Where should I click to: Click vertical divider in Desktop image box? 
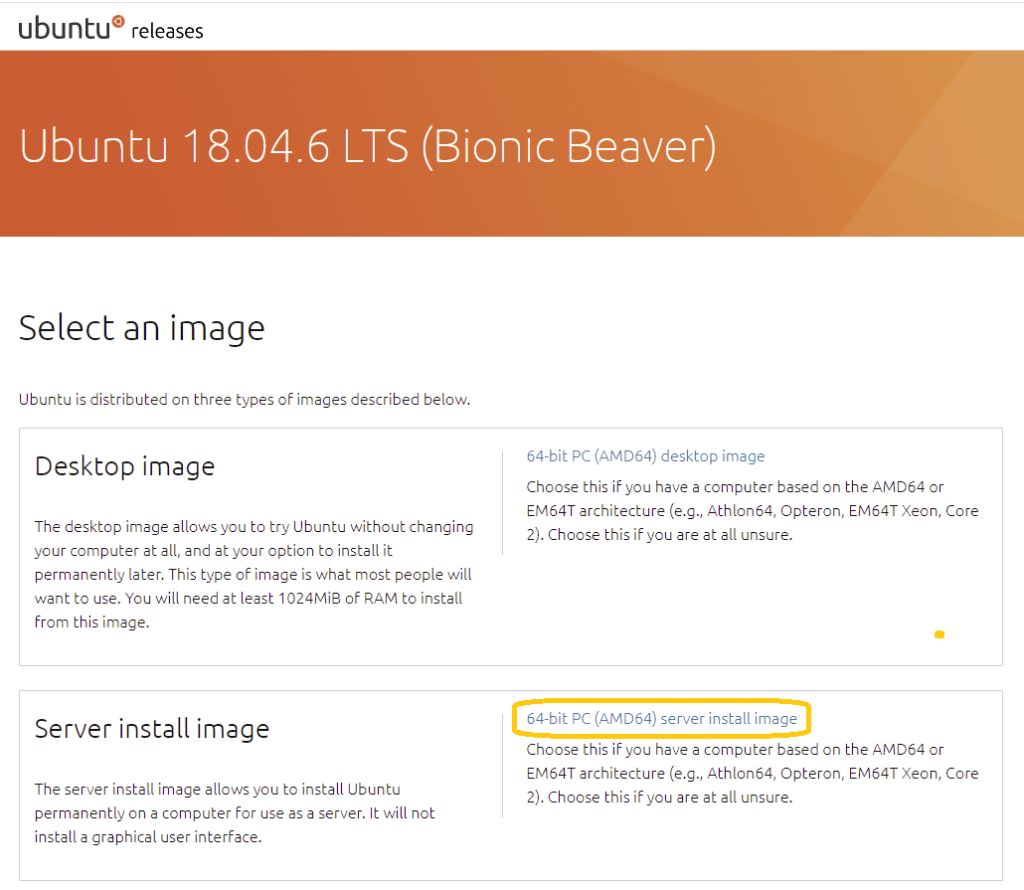tap(503, 502)
